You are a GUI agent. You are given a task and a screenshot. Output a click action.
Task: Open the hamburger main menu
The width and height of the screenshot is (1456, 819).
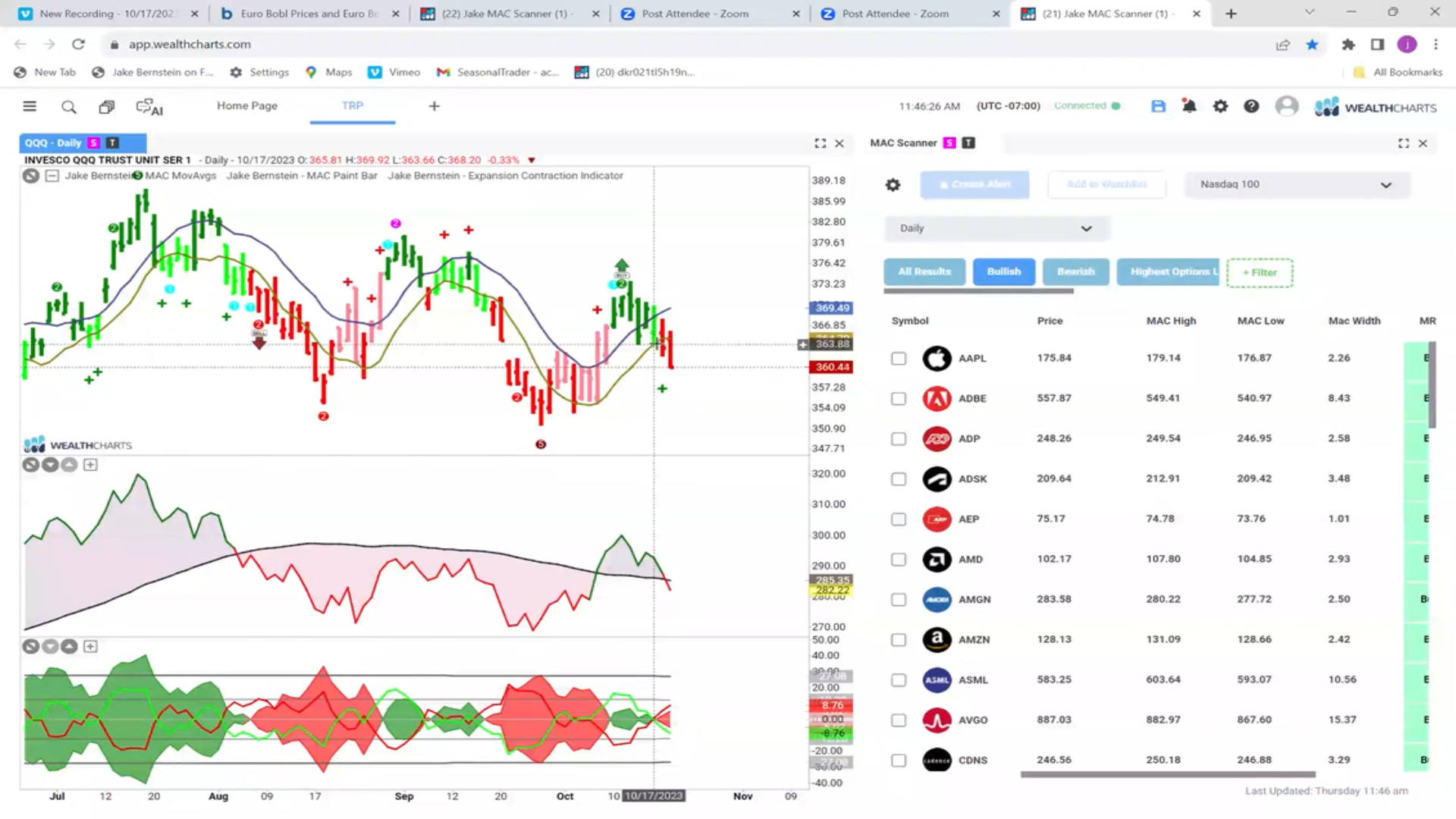click(30, 106)
